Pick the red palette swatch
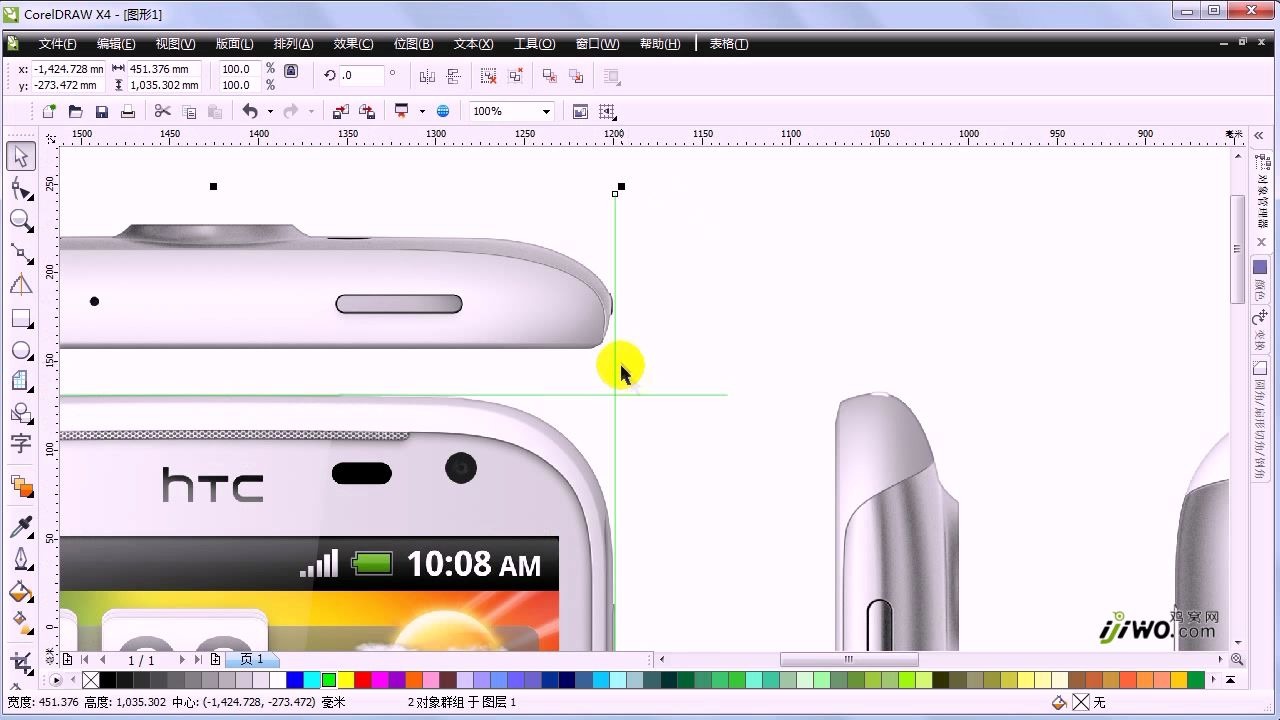 pos(362,680)
